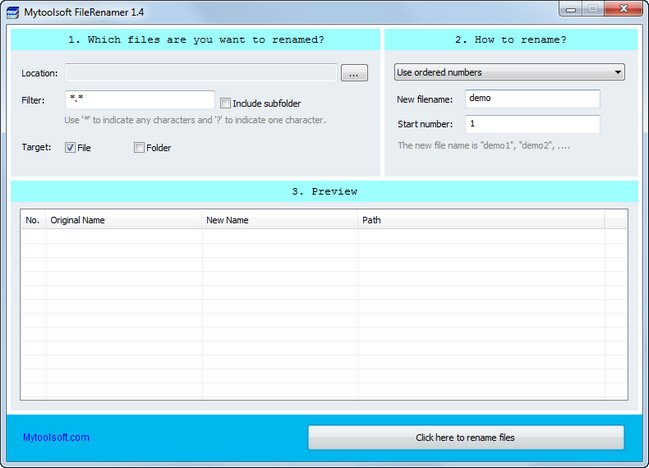Viewport: 649px width, 468px height.
Task: Enable the Include subfolder checkbox
Action: 225,103
